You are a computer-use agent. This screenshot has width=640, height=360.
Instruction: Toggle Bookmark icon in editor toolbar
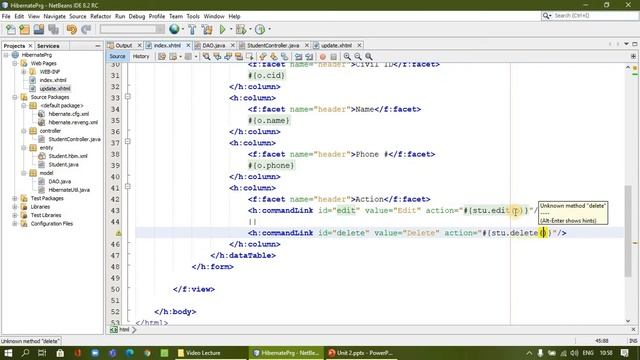284,56
